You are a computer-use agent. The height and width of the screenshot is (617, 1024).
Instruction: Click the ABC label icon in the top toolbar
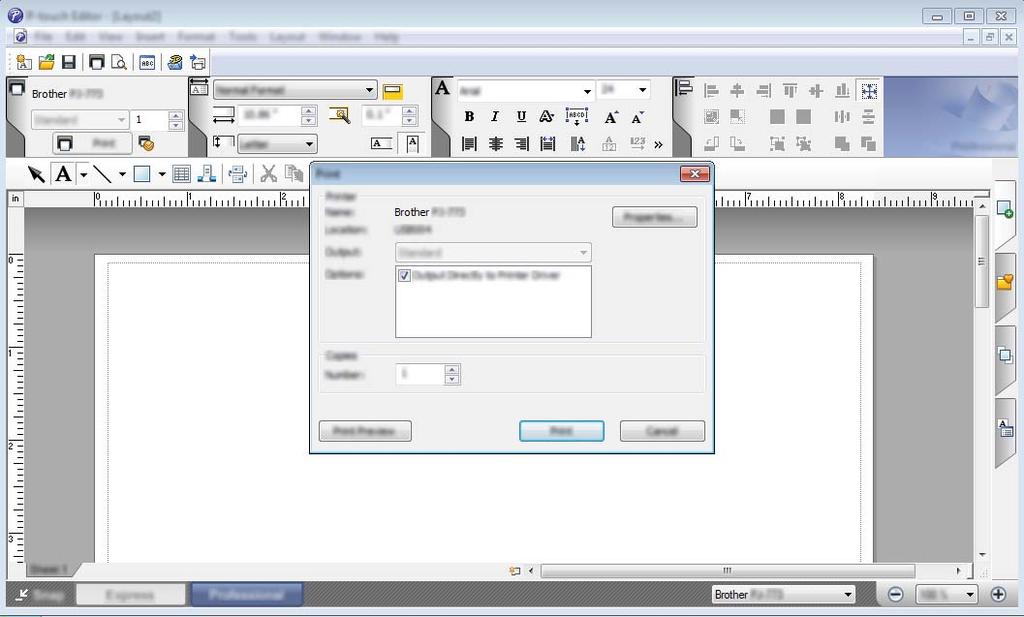(x=147, y=62)
